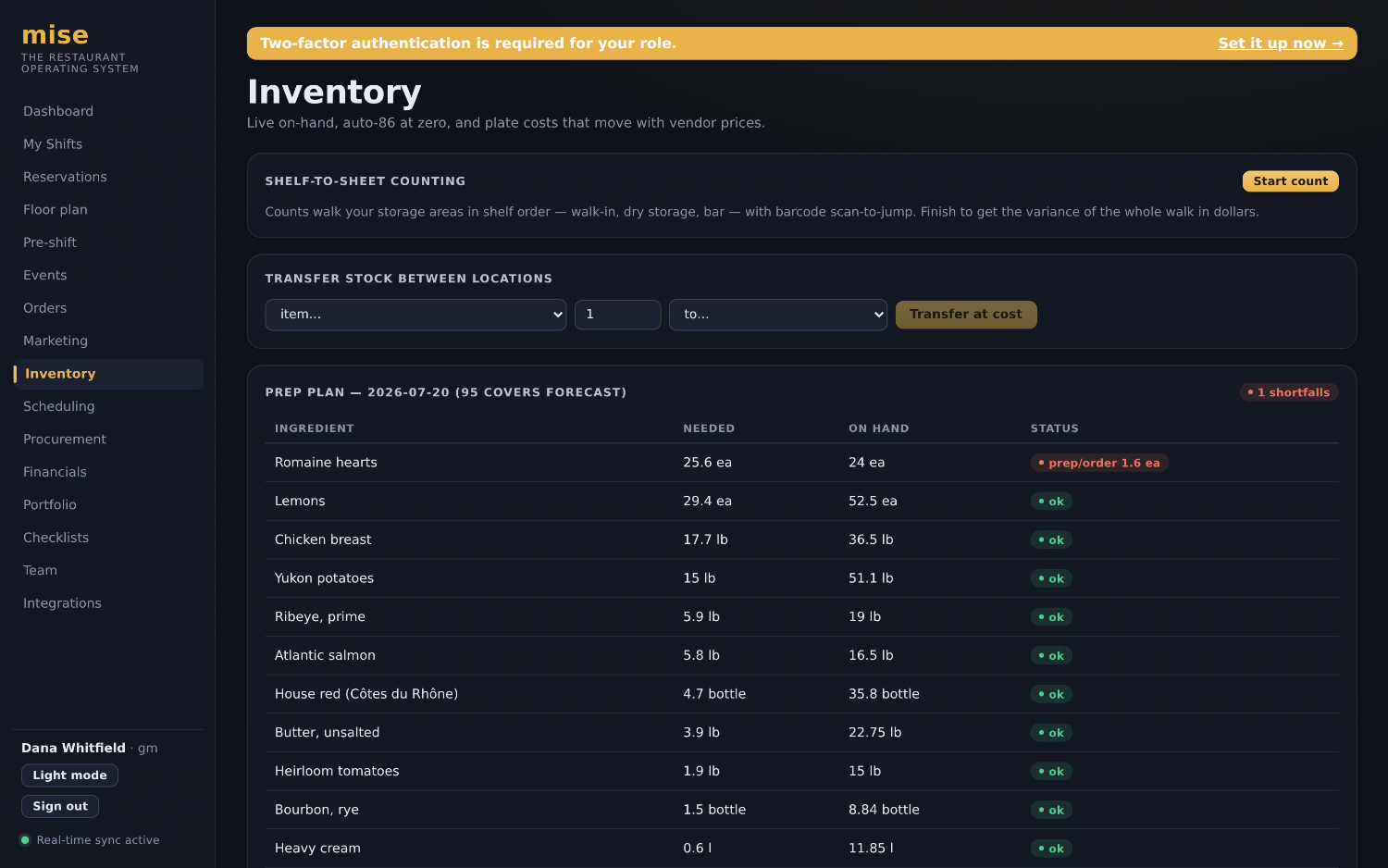Click the '52.5 ea' on-hand value
The image size is (1388, 868).
coord(873,502)
